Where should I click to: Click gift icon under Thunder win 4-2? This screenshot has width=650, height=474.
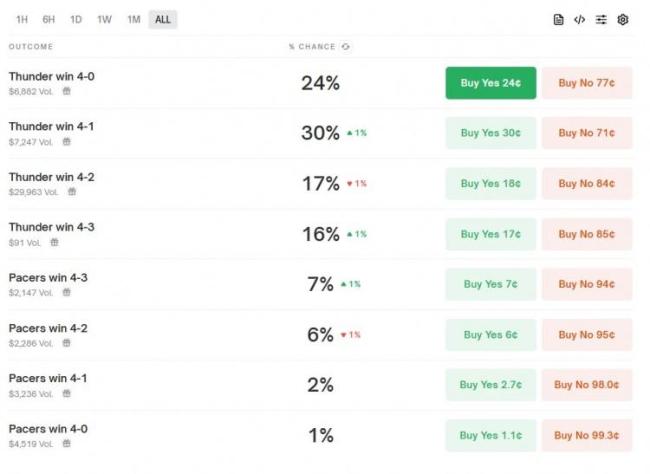pyautogui.click(x=68, y=192)
